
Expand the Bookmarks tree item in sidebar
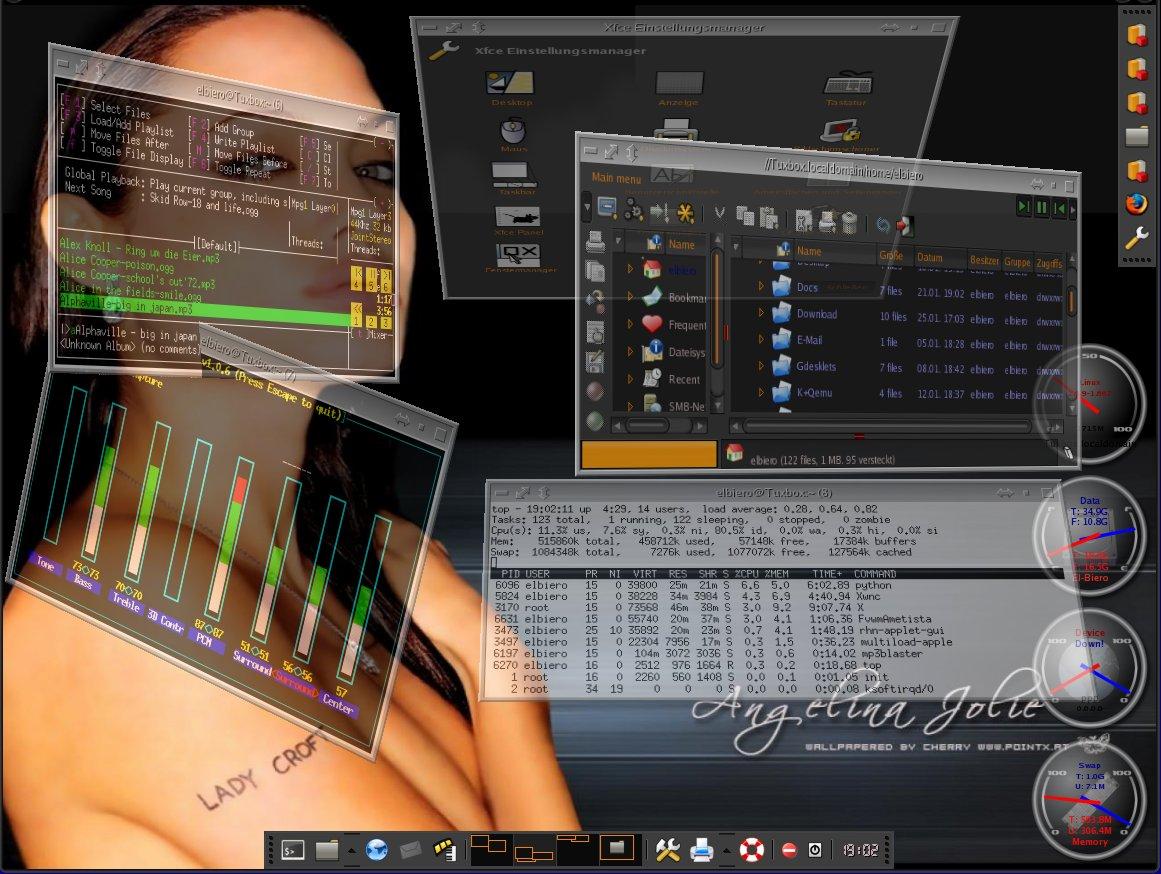coord(631,296)
